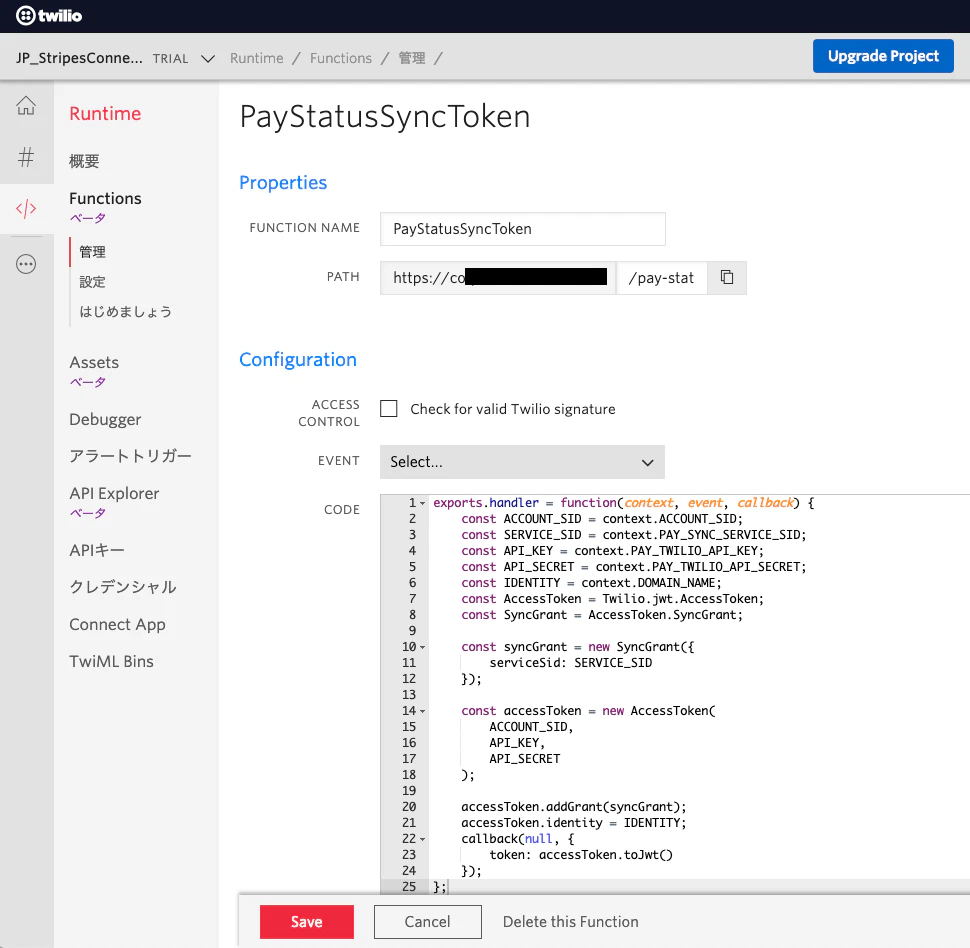Select 設定 under Functions
Viewport: 970px width, 948px height.
coord(92,282)
